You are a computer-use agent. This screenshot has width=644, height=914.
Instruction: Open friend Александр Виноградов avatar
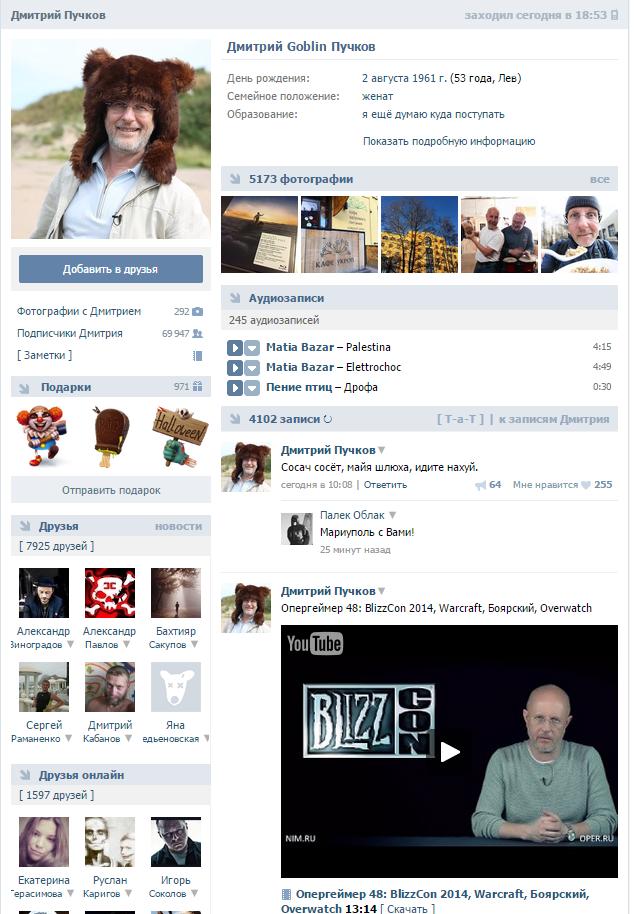pyautogui.click(x=44, y=593)
